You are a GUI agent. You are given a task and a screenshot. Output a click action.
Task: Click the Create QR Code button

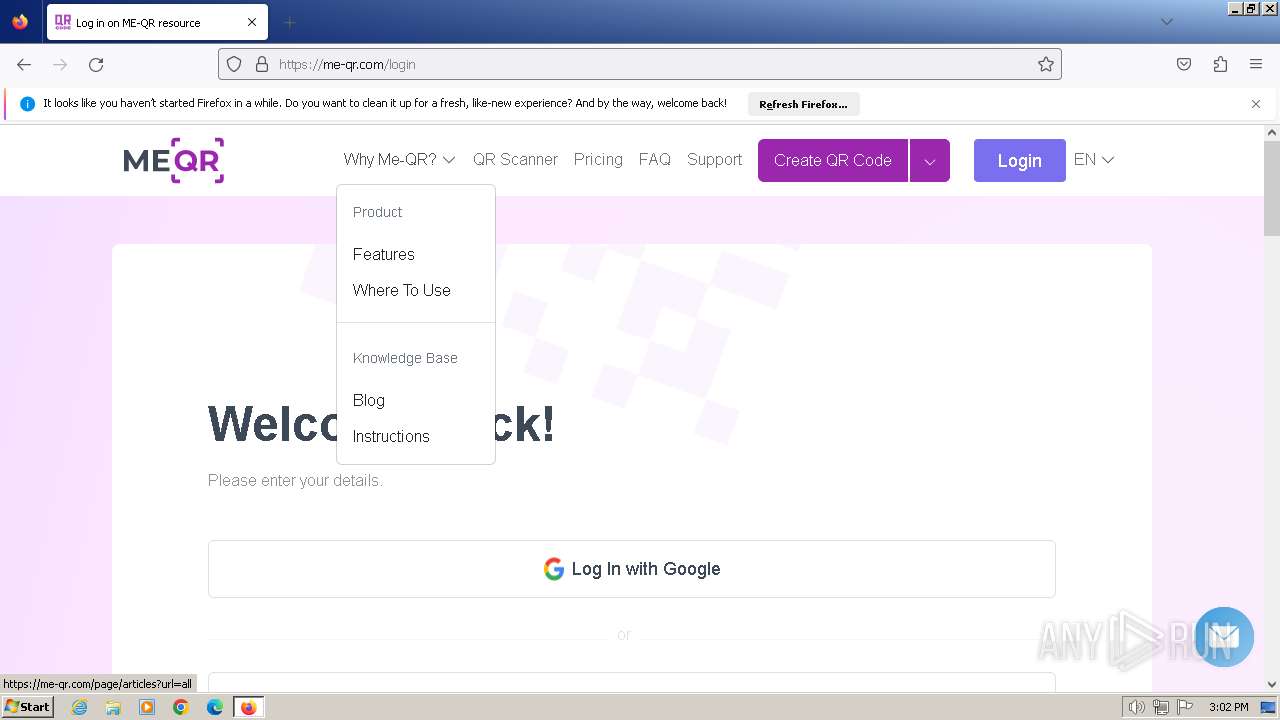point(833,161)
